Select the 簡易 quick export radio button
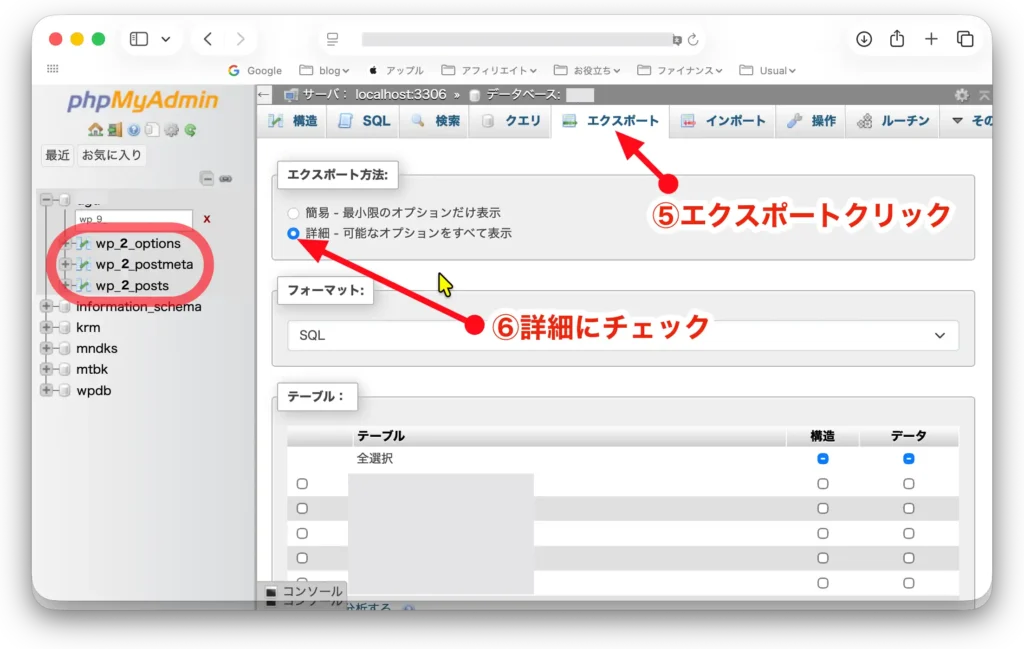Viewport: 1024px width, 649px height. 293,213
